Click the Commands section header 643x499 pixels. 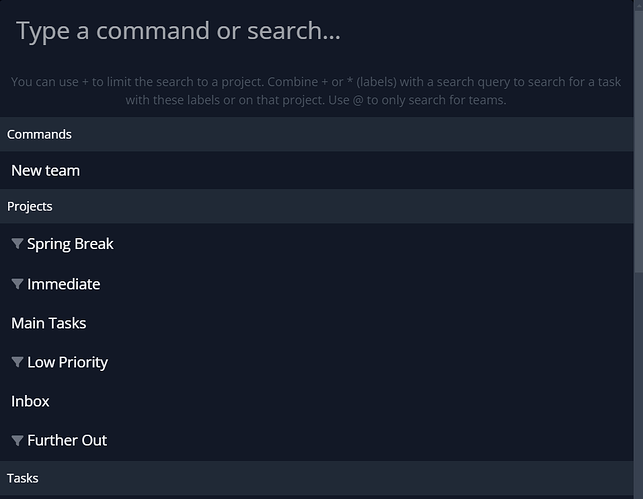39,134
